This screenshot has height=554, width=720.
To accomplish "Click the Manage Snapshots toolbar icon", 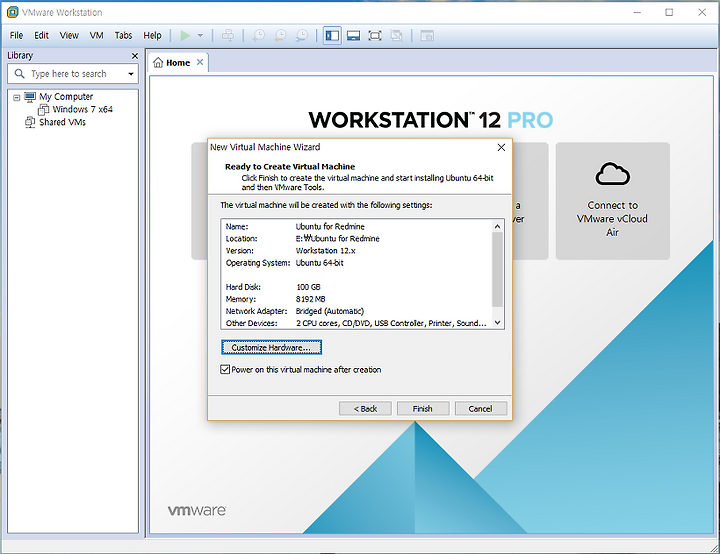I will [302, 35].
